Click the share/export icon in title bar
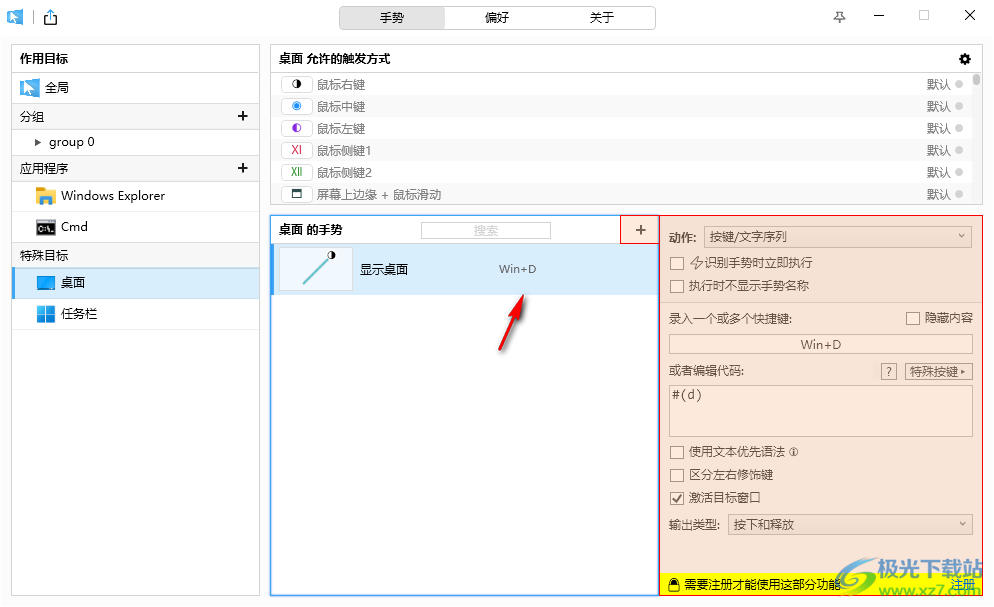 pos(51,17)
